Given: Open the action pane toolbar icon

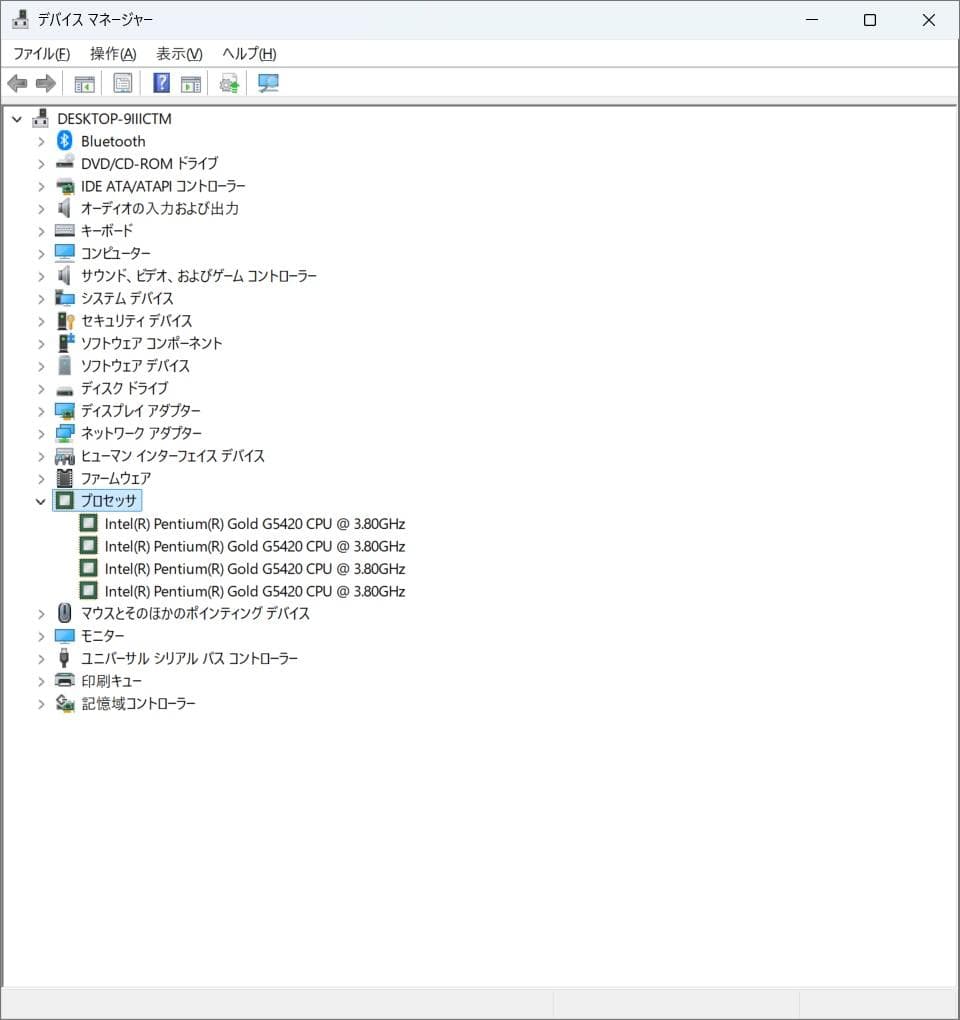Looking at the screenshot, I should tap(190, 82).
